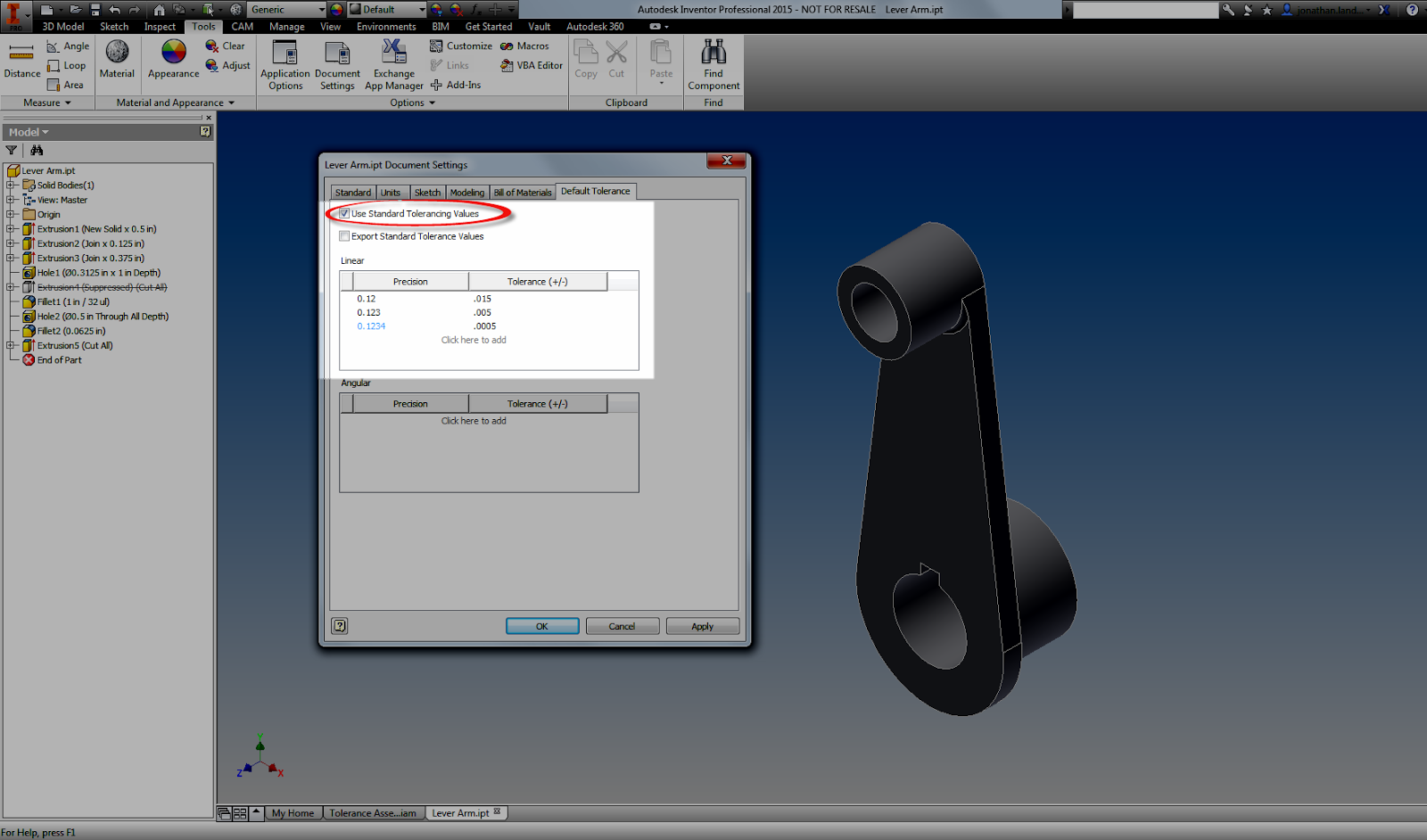Viewport: 1427px width, 840px height.
Task: Enable Export Standard Tolerance Values checkbox
Action: click(x=344, y=236)
